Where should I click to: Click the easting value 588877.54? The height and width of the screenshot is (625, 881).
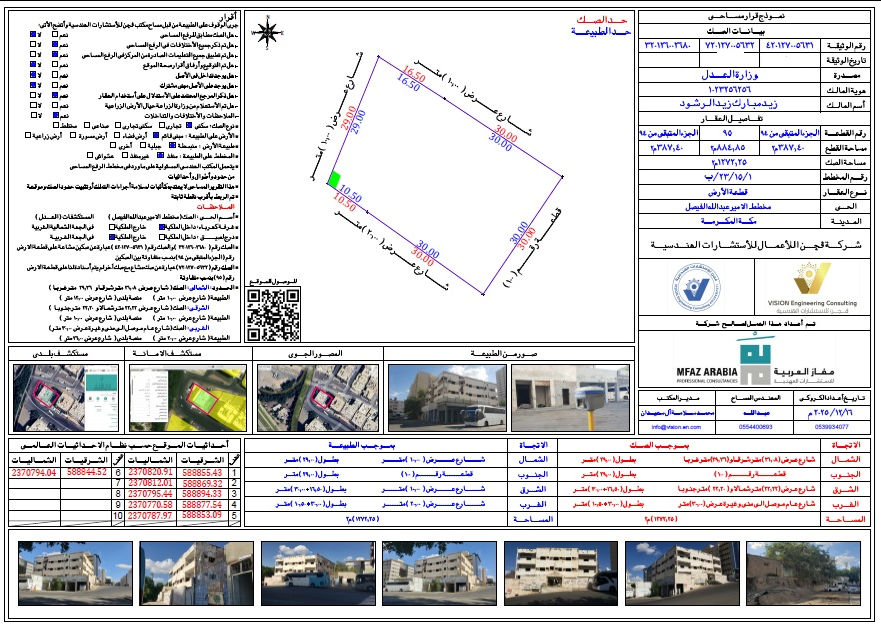[x=202, y=505]
